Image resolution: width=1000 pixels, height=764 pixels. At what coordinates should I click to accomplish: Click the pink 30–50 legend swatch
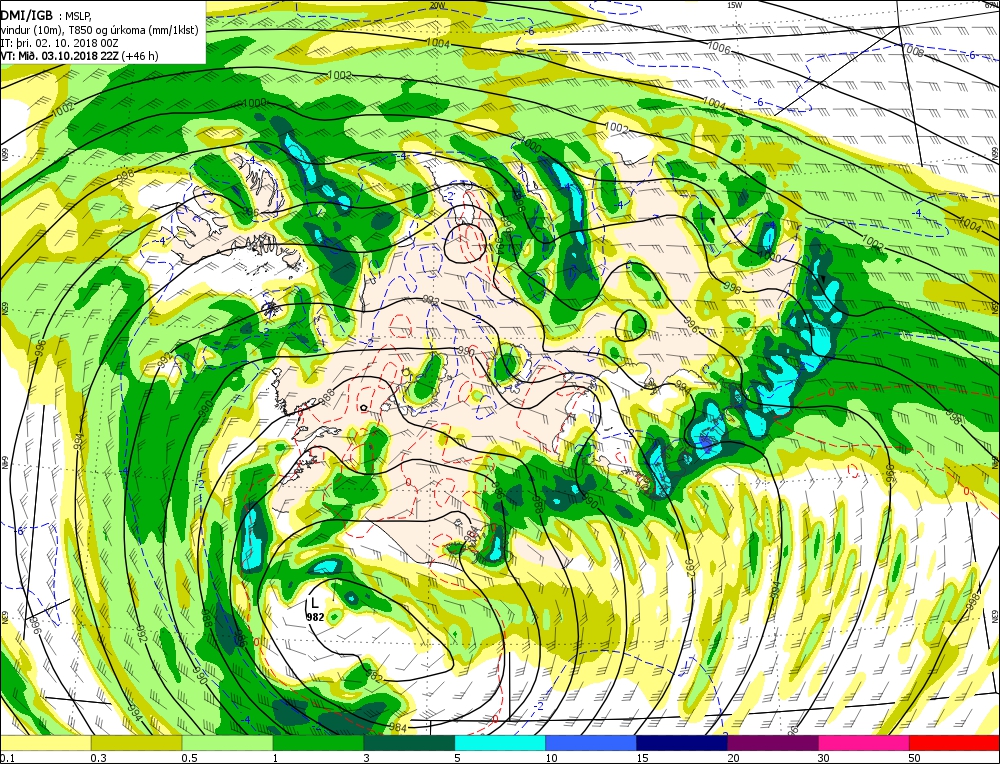[864, 743]
